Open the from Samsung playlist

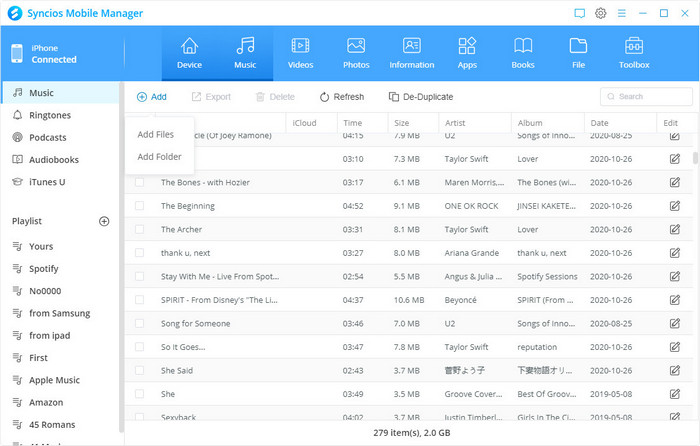pyautogui.click(x=61, y=313)
